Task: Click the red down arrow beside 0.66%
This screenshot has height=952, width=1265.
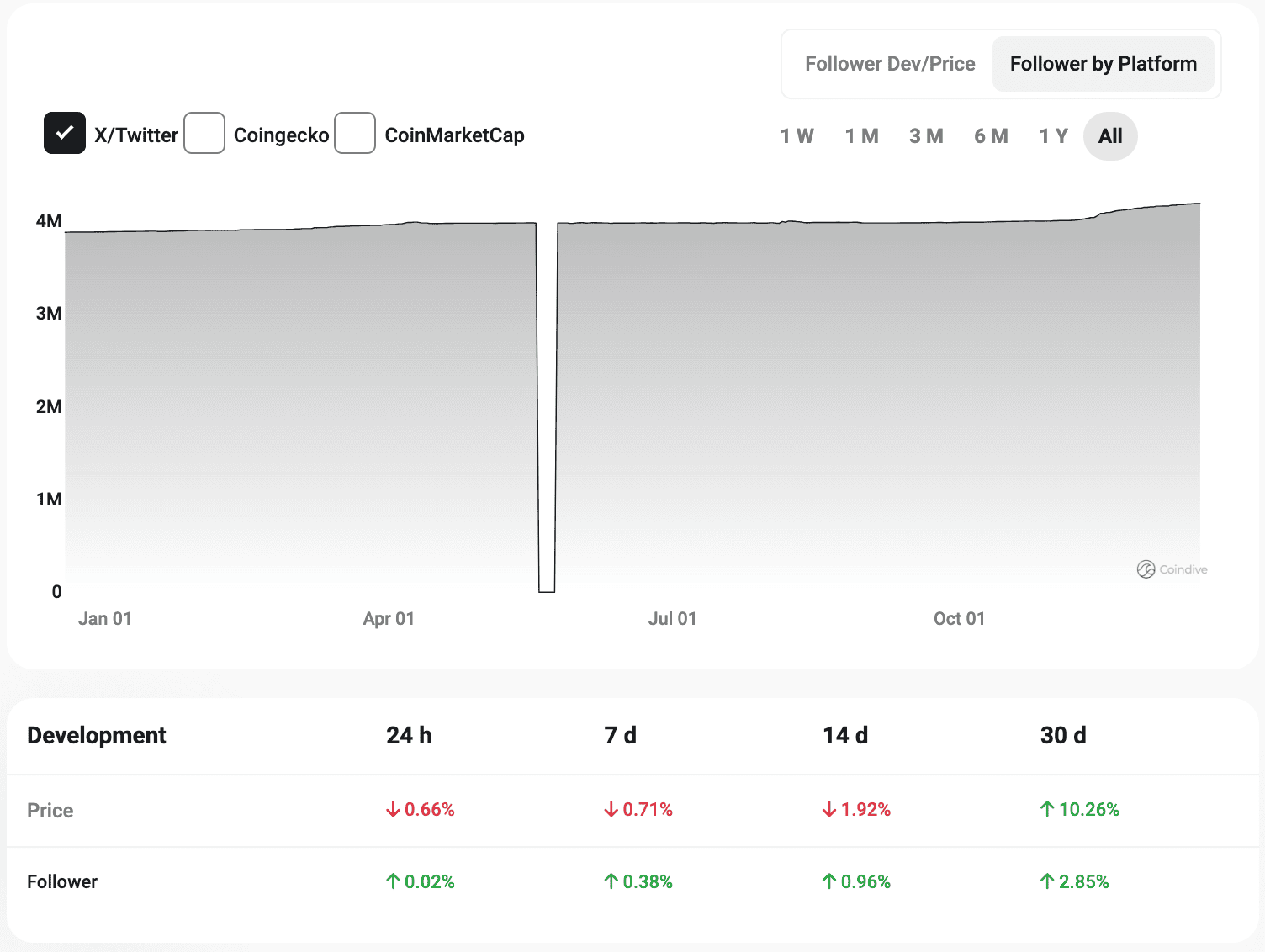Action: 393,810
